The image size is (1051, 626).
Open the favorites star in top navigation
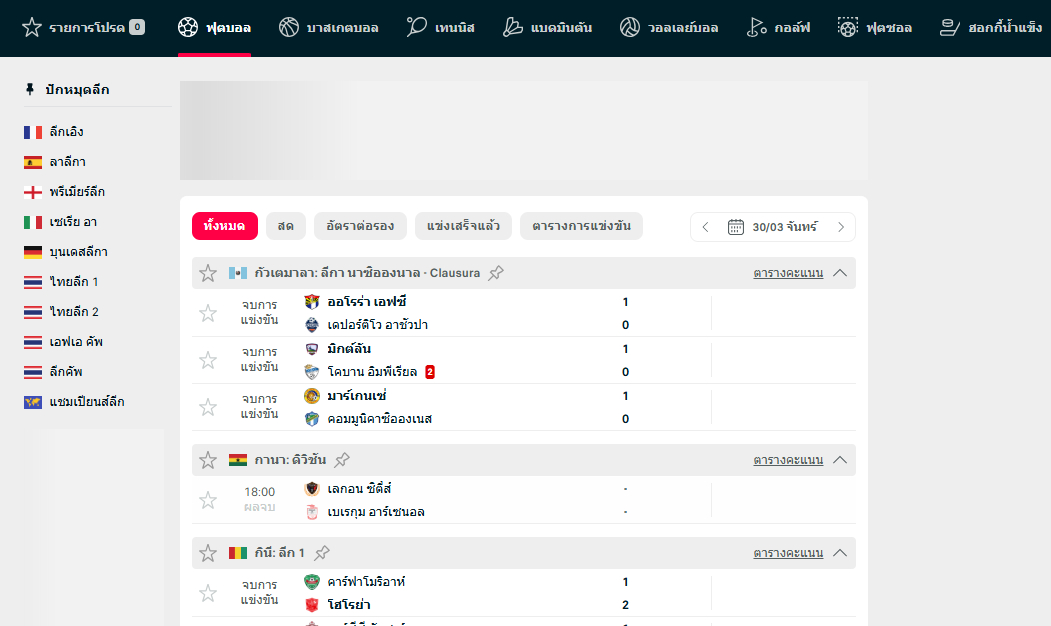[x=32, y=27]
